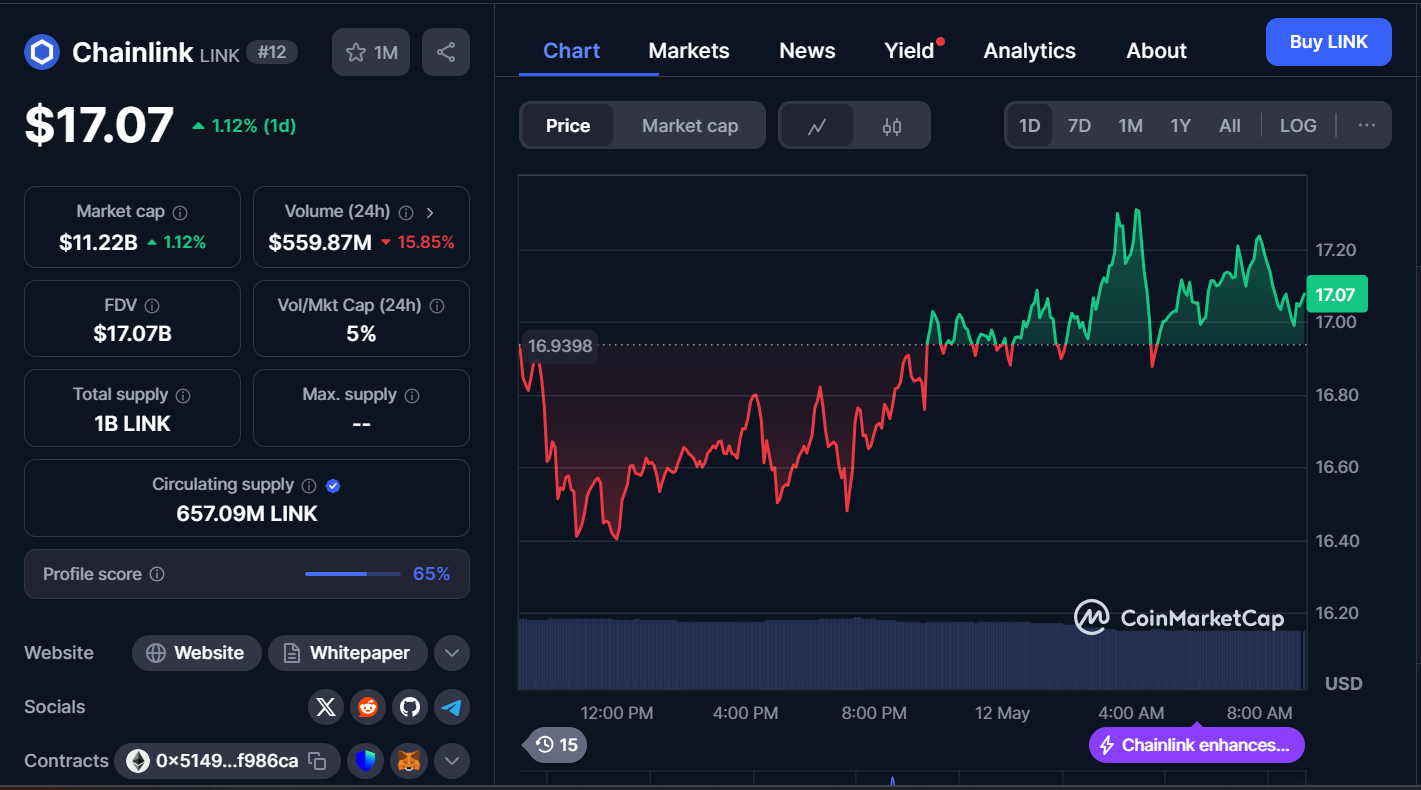The height and width of the screenshot is (790, 1421).
Task: Set chart range to 1Y
Action: [x=1180, y=126]
